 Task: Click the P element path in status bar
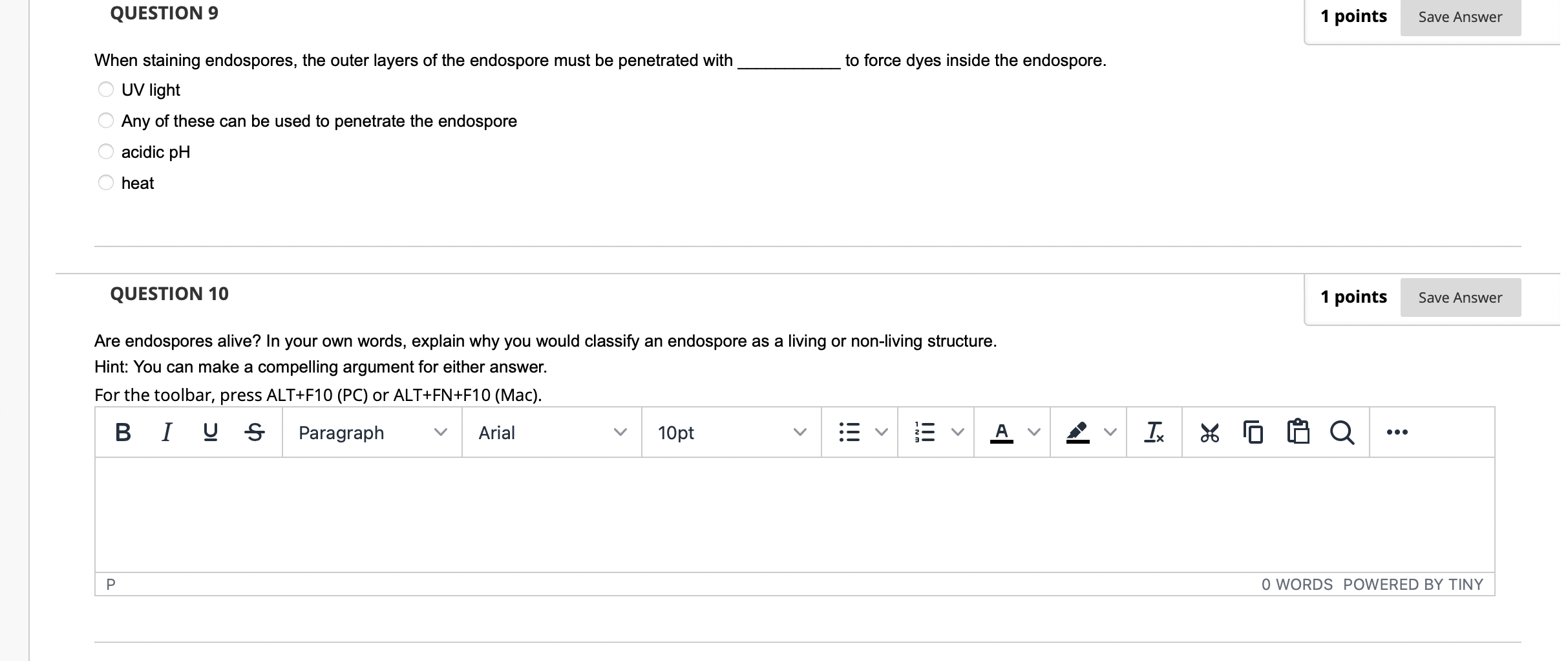[x=111, y=585]
